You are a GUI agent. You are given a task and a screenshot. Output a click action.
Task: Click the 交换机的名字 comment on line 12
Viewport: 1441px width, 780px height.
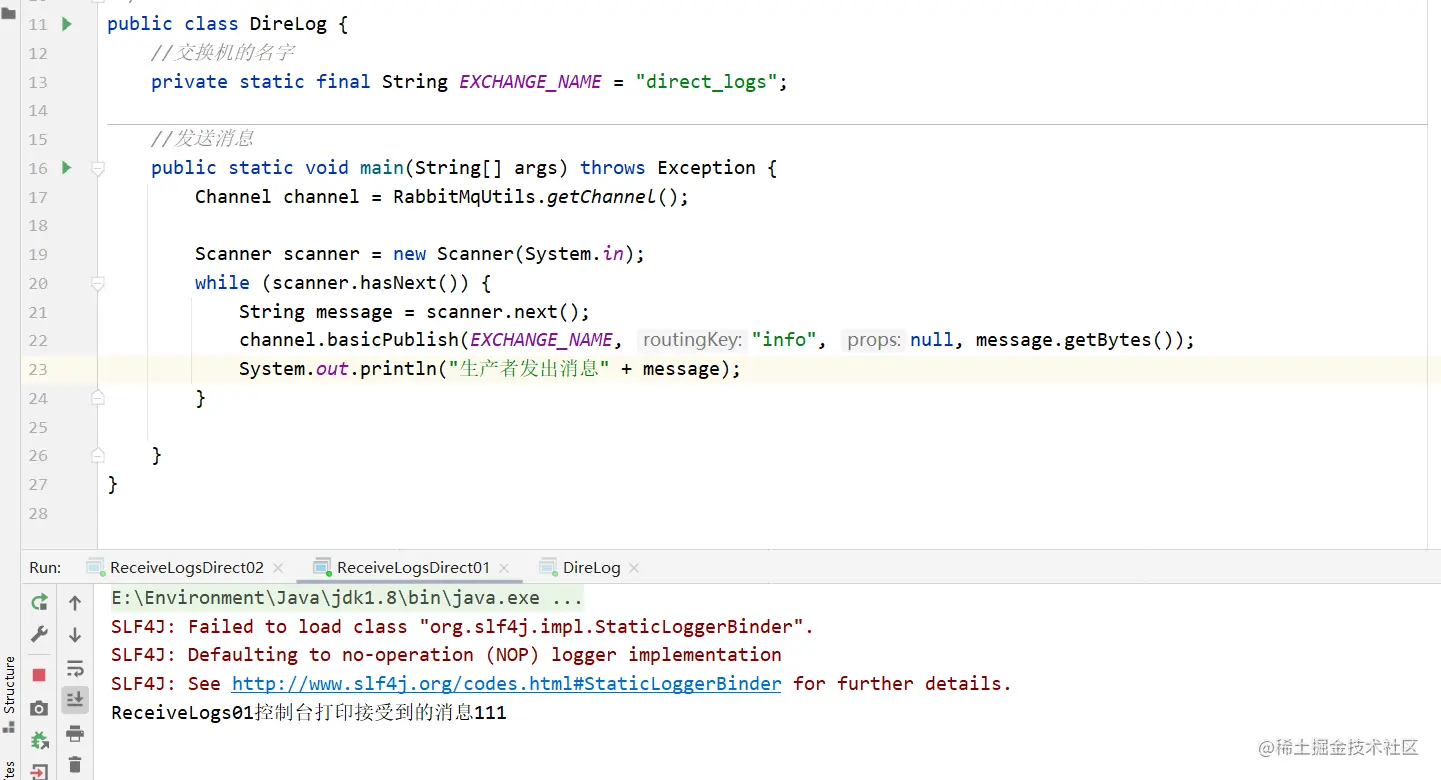pos(223,53)
